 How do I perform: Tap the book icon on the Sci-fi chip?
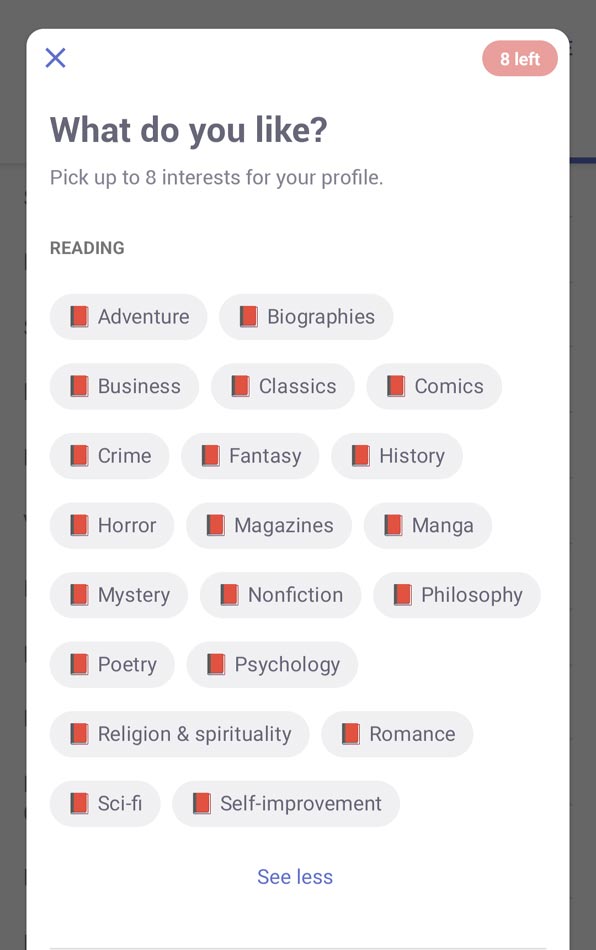[79, 803]
